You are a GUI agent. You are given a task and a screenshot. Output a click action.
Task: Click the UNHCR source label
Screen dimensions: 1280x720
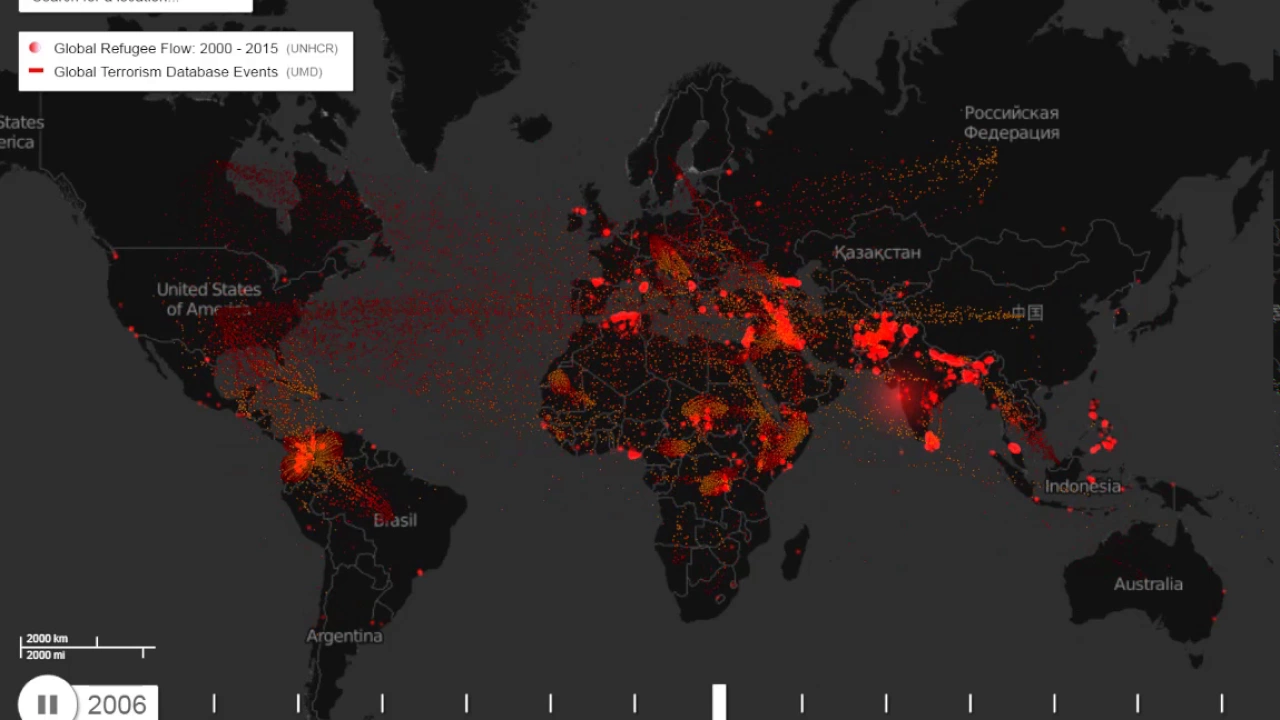click(x=312, y=48)
